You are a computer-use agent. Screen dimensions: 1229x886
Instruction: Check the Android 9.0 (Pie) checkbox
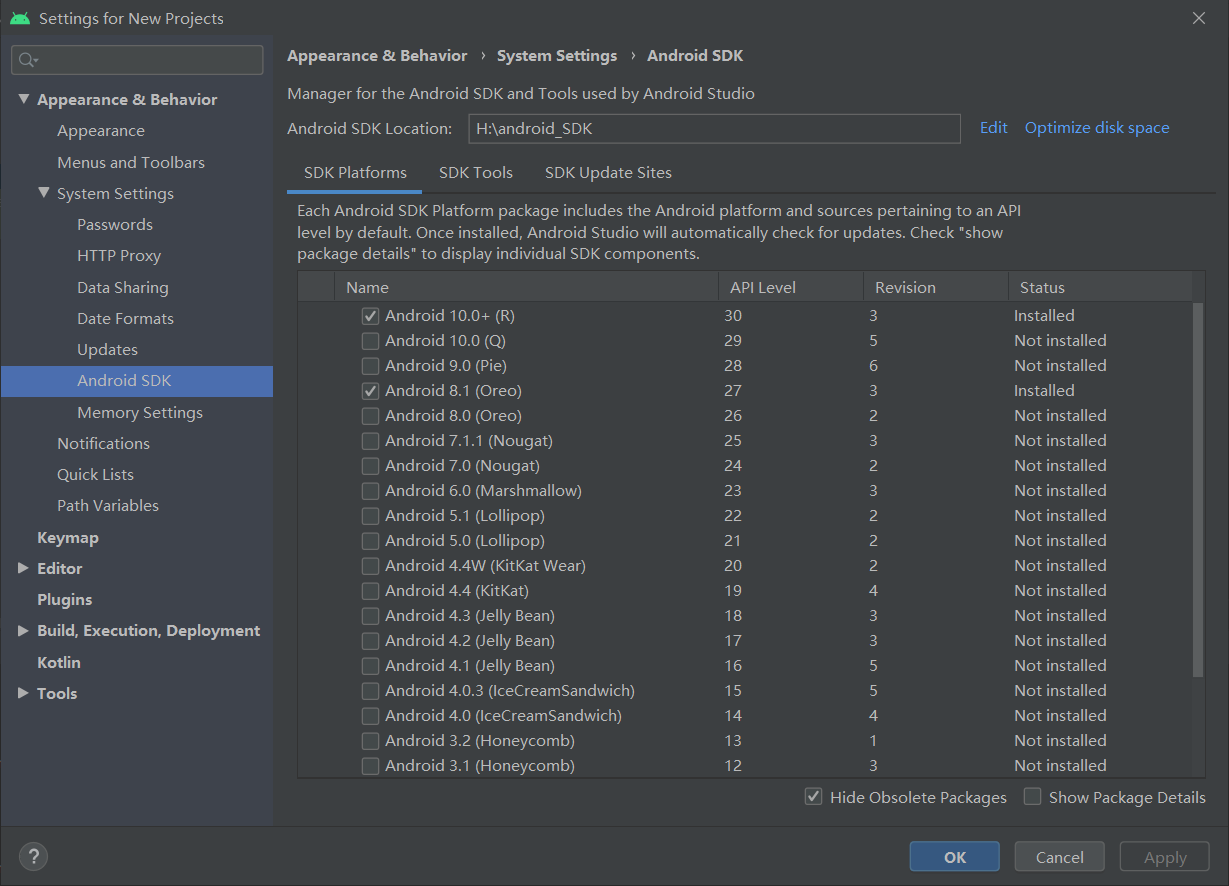pyautogui.click(x=370, y=366)
